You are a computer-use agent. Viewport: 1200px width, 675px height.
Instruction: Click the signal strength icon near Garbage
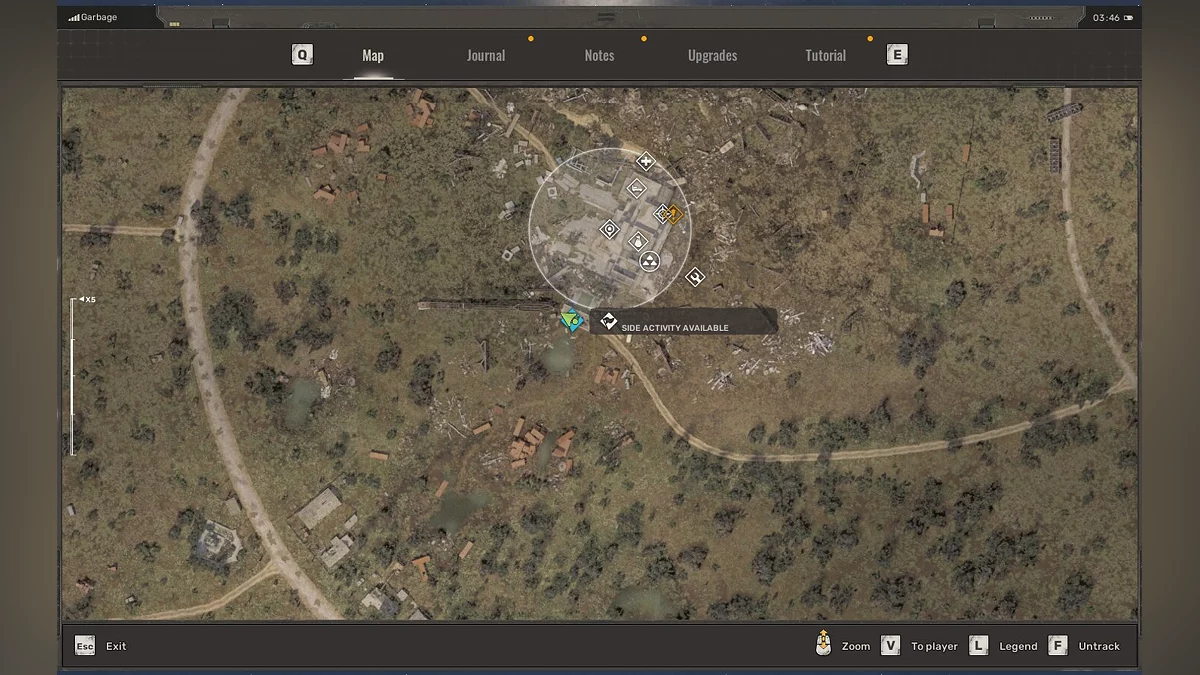(x=74, y=17)
